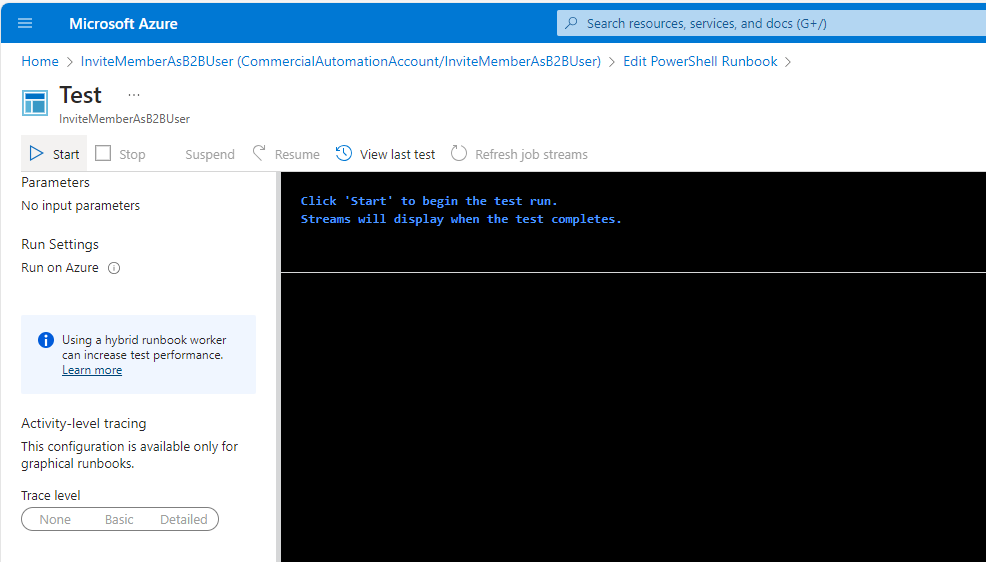Go to Home breadcrumb

40,62
